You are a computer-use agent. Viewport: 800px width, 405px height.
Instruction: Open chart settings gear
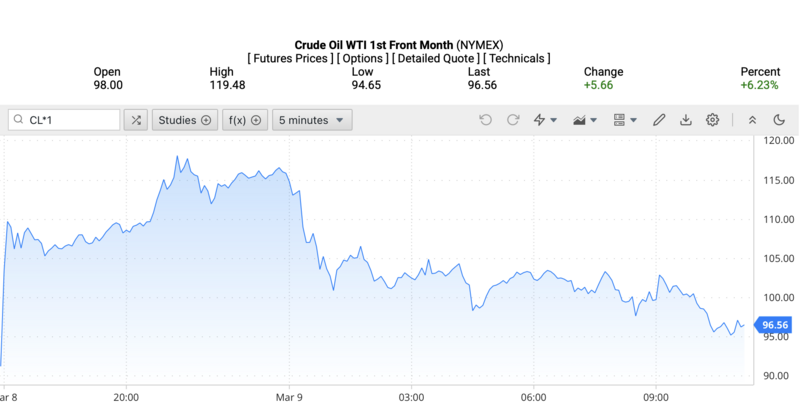pos(713,120)
